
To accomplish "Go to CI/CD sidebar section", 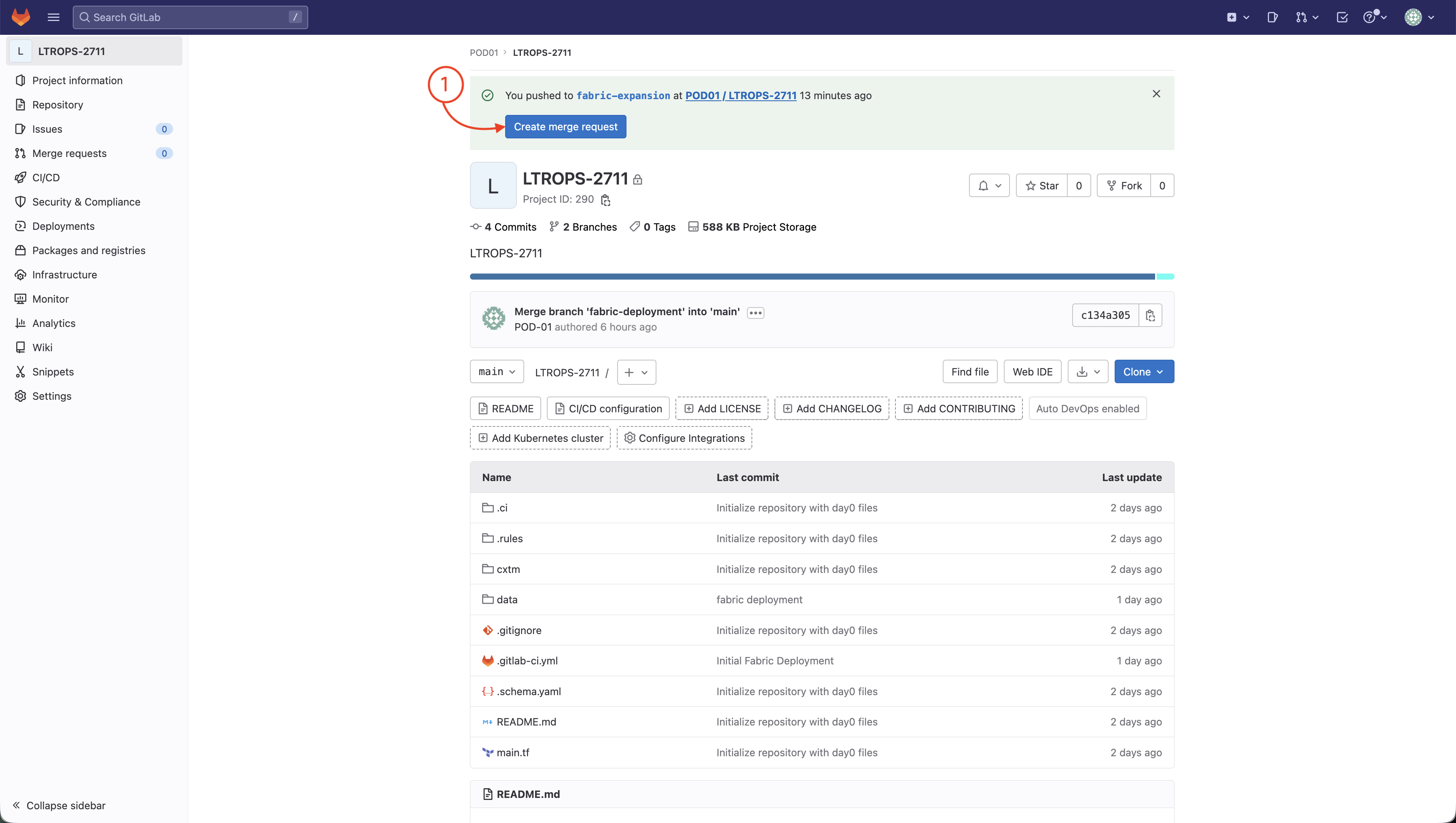I will (46, 178).
